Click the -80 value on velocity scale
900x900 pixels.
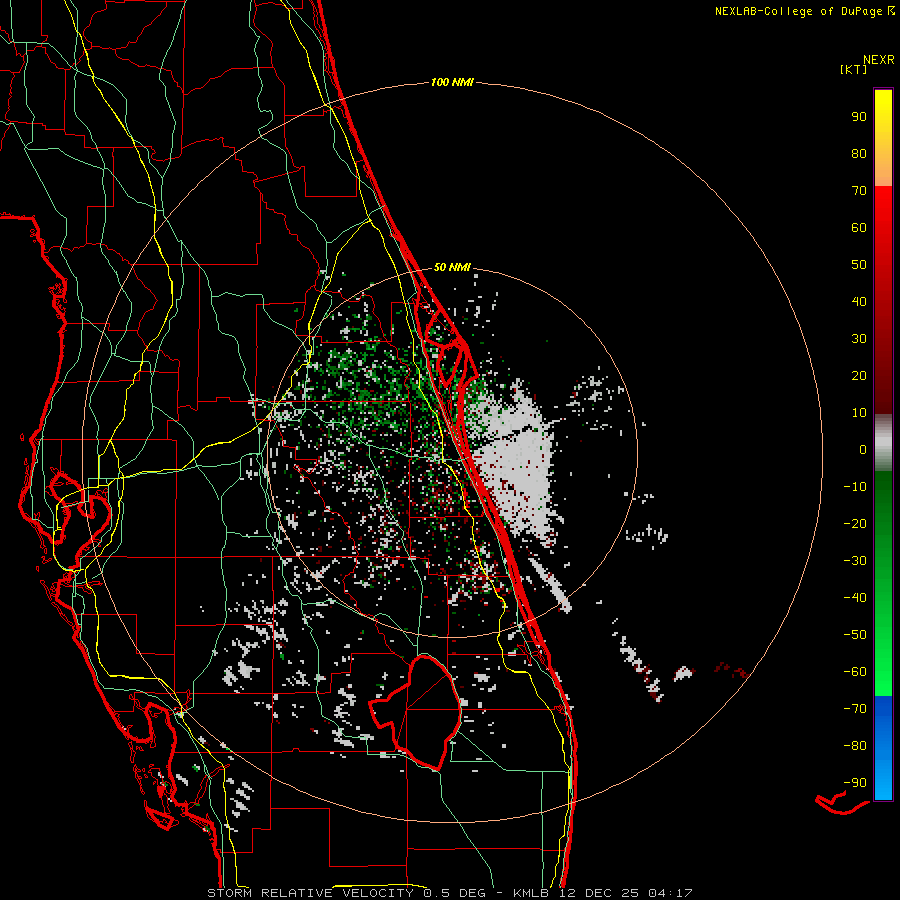pyautogui.click(x=855, y=746)
